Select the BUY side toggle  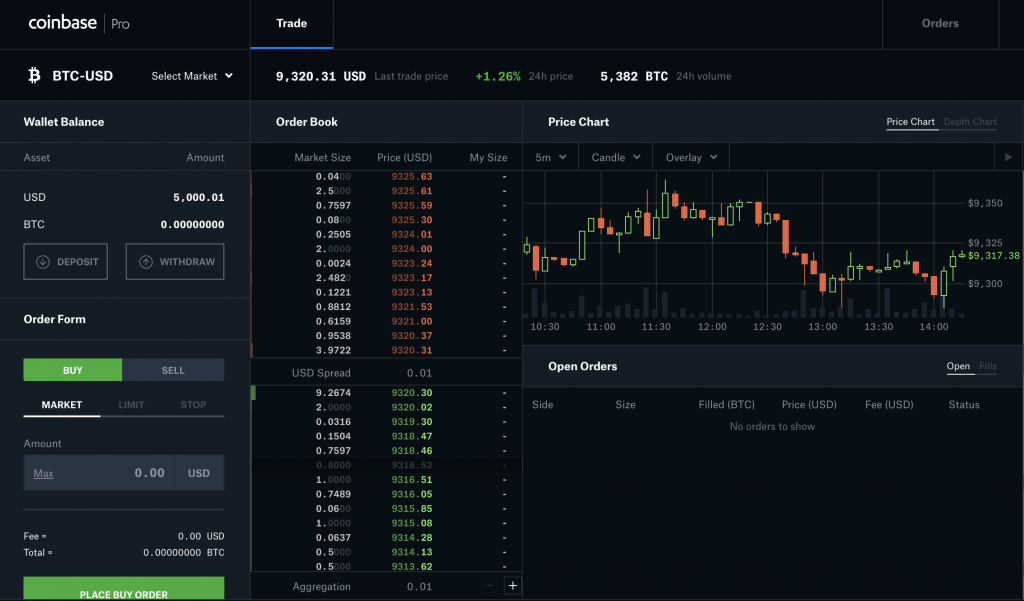tap(72, 370)
